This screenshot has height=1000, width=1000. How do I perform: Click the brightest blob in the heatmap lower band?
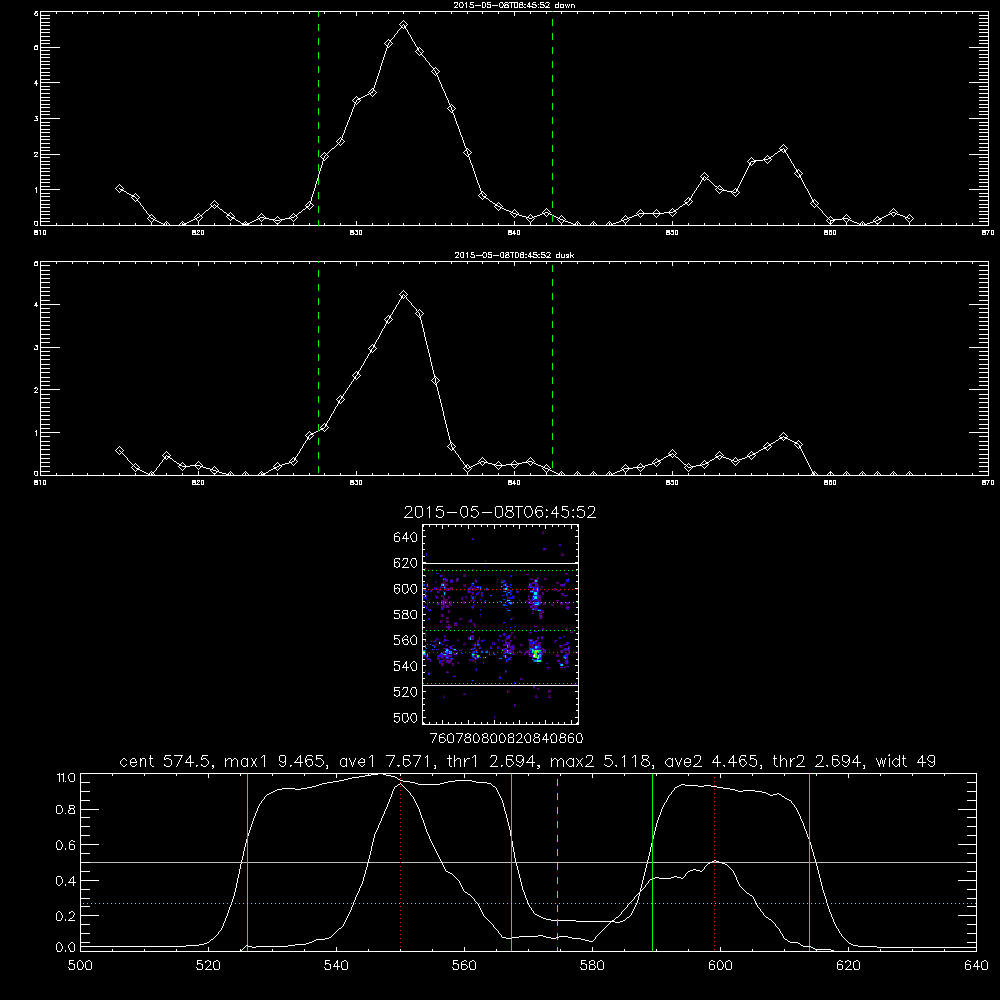(536, 653)
